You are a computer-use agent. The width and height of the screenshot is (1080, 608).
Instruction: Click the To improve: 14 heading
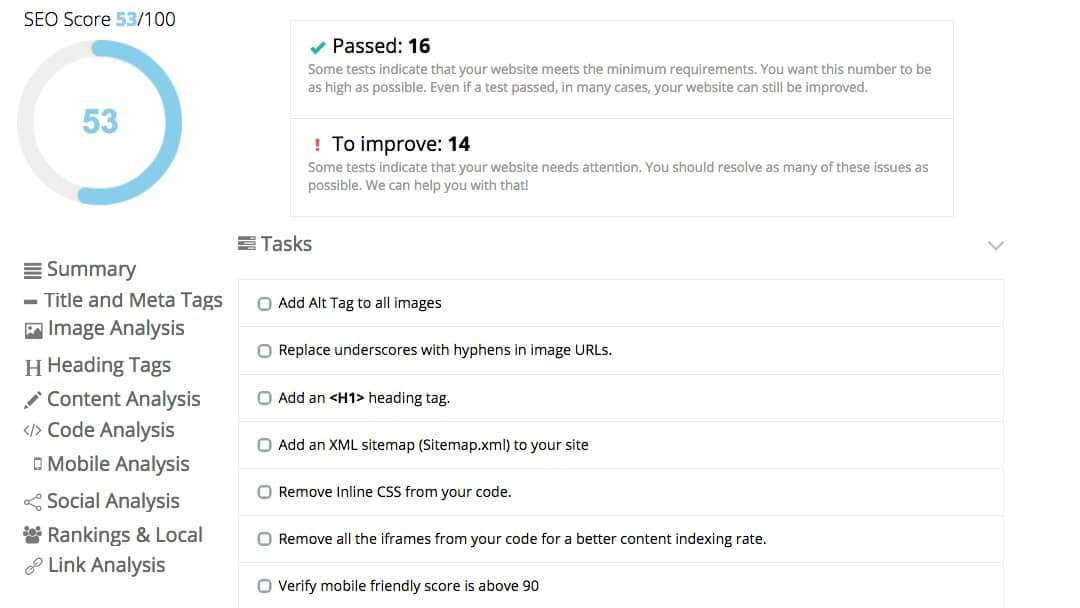tap(401, 144)
